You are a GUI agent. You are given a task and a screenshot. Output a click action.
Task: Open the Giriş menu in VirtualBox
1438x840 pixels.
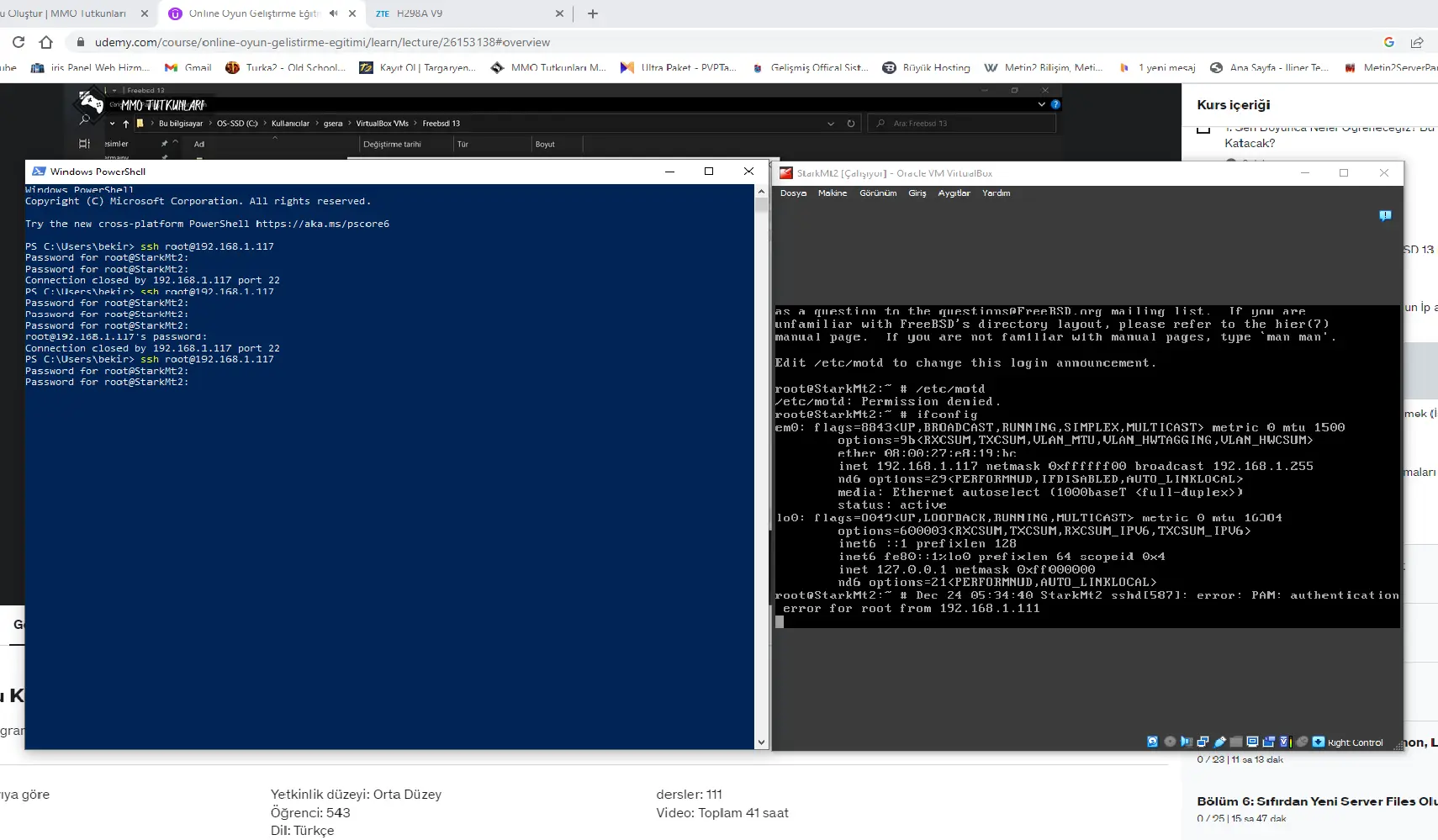tap(917, 193)
